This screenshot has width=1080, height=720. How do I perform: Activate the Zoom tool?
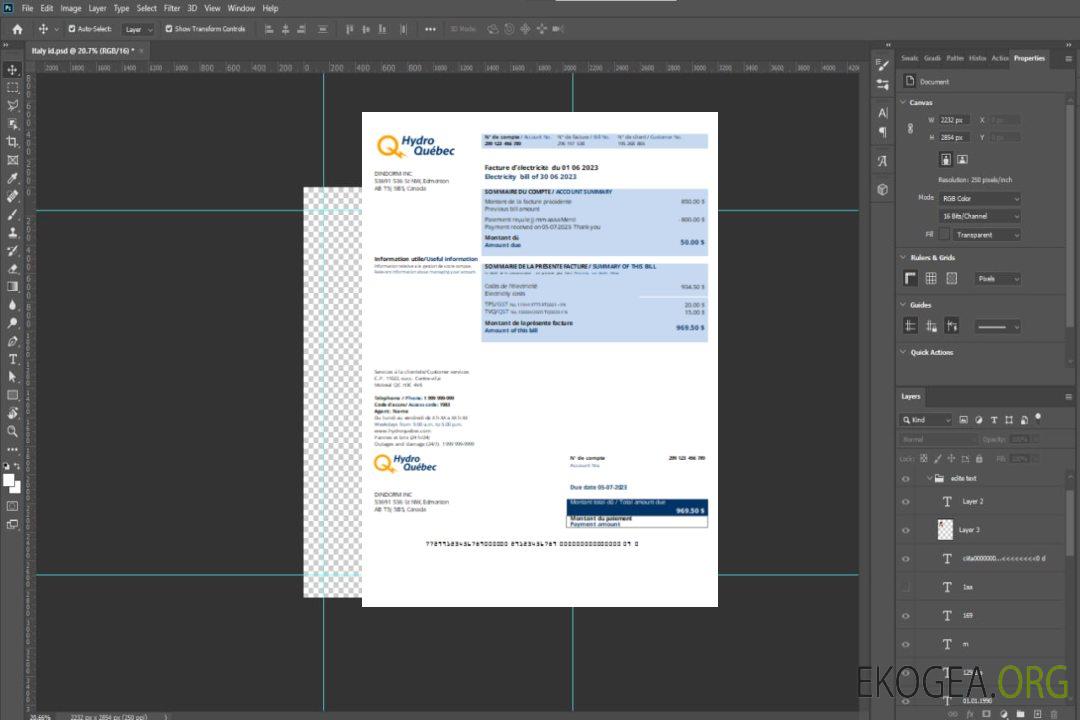point(13,431)
